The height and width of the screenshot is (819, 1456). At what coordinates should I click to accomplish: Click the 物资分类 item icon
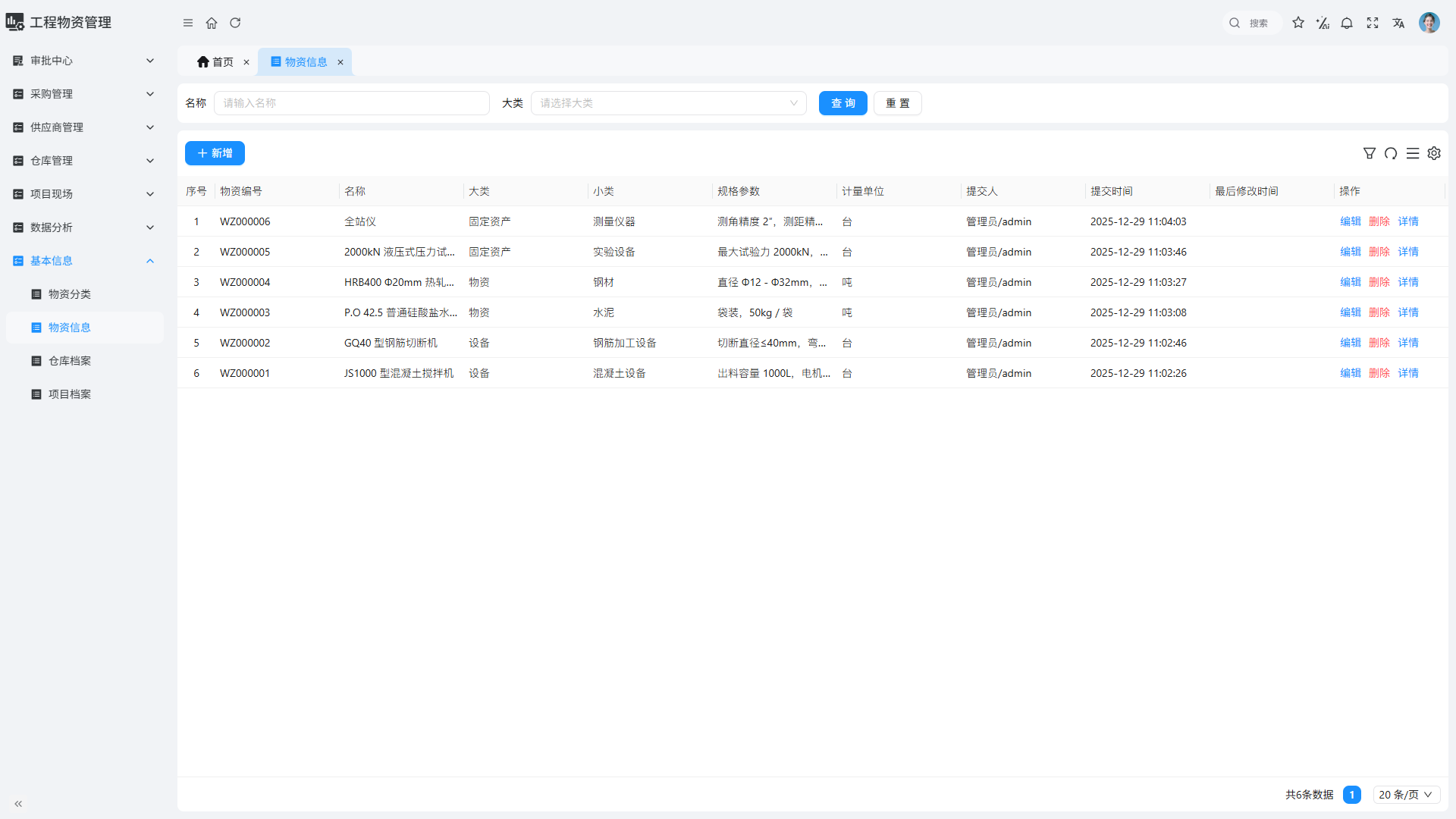[36, 294]
